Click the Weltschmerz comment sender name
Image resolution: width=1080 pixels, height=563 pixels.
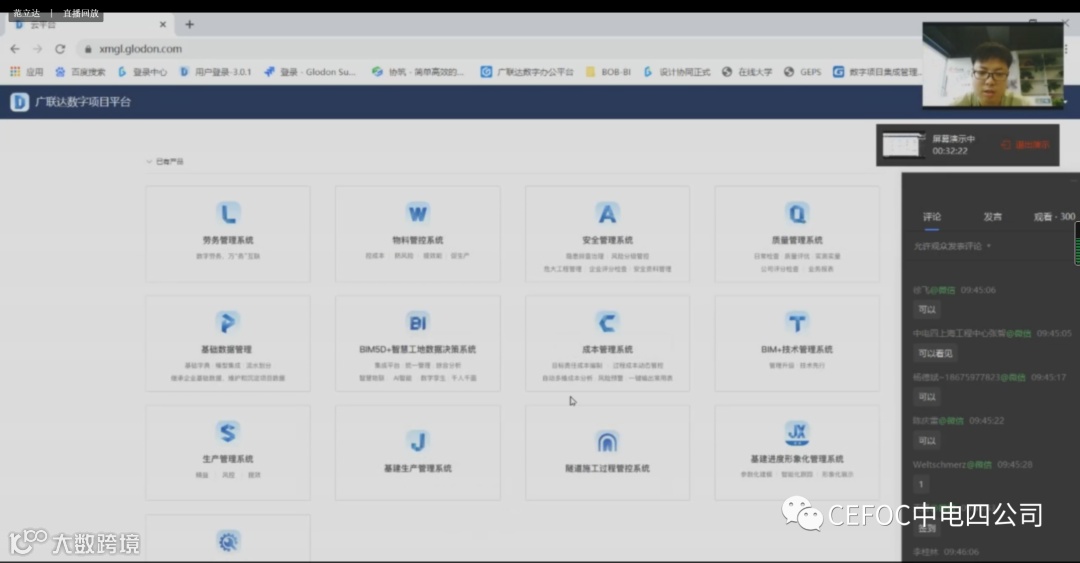click(953, 464)
